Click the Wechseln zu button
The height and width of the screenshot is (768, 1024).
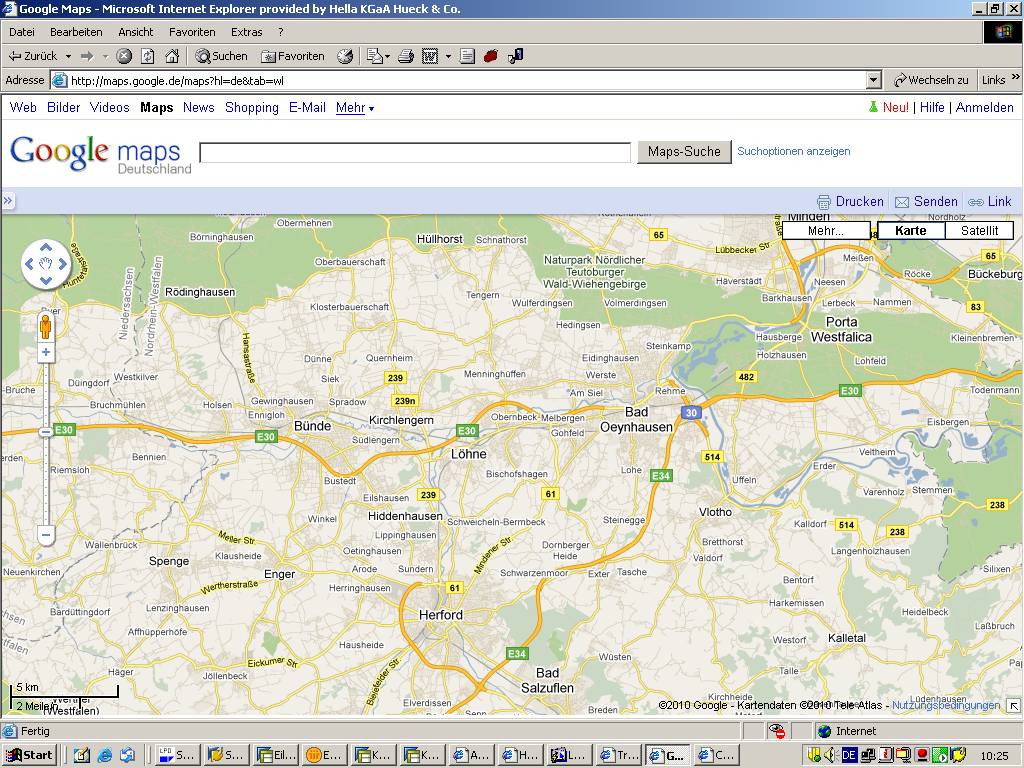pyautogui.click(x=931, y=80)
